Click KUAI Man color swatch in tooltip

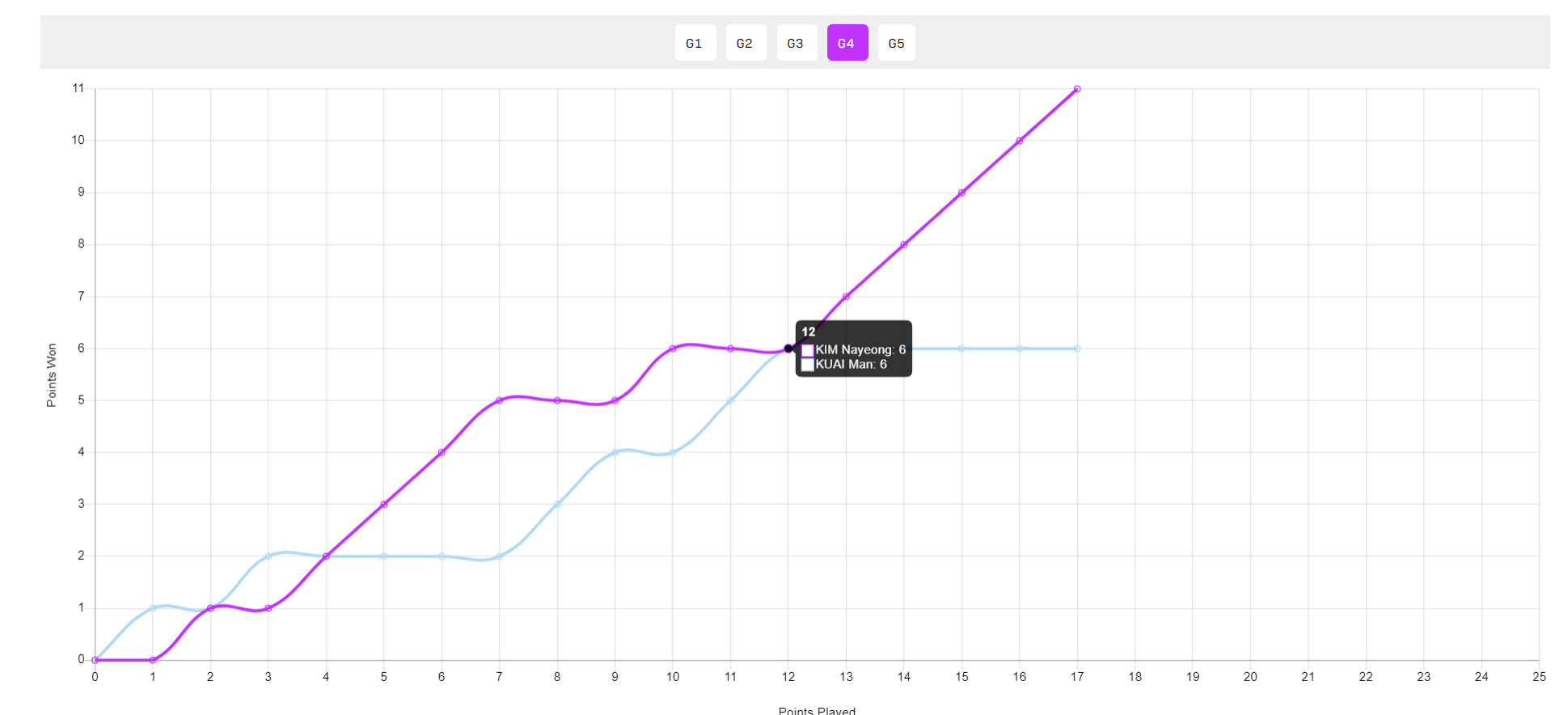[x=807, y=365]
